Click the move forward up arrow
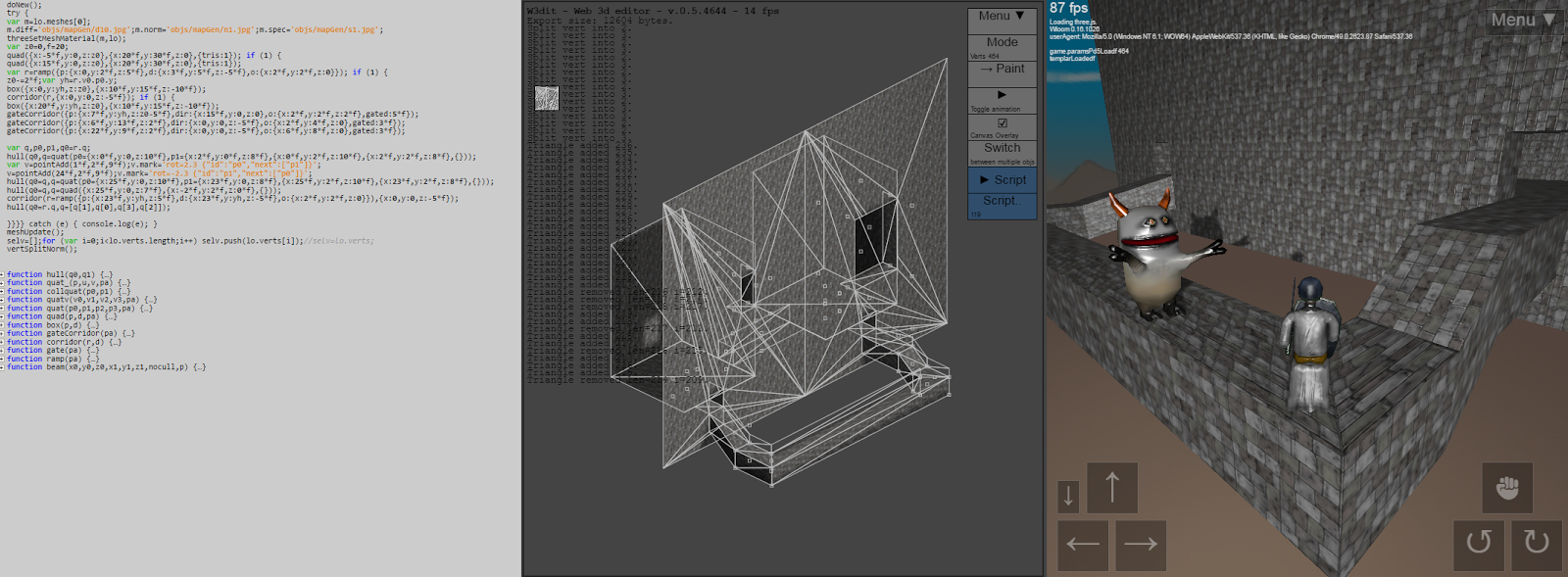 (1112, 487)
